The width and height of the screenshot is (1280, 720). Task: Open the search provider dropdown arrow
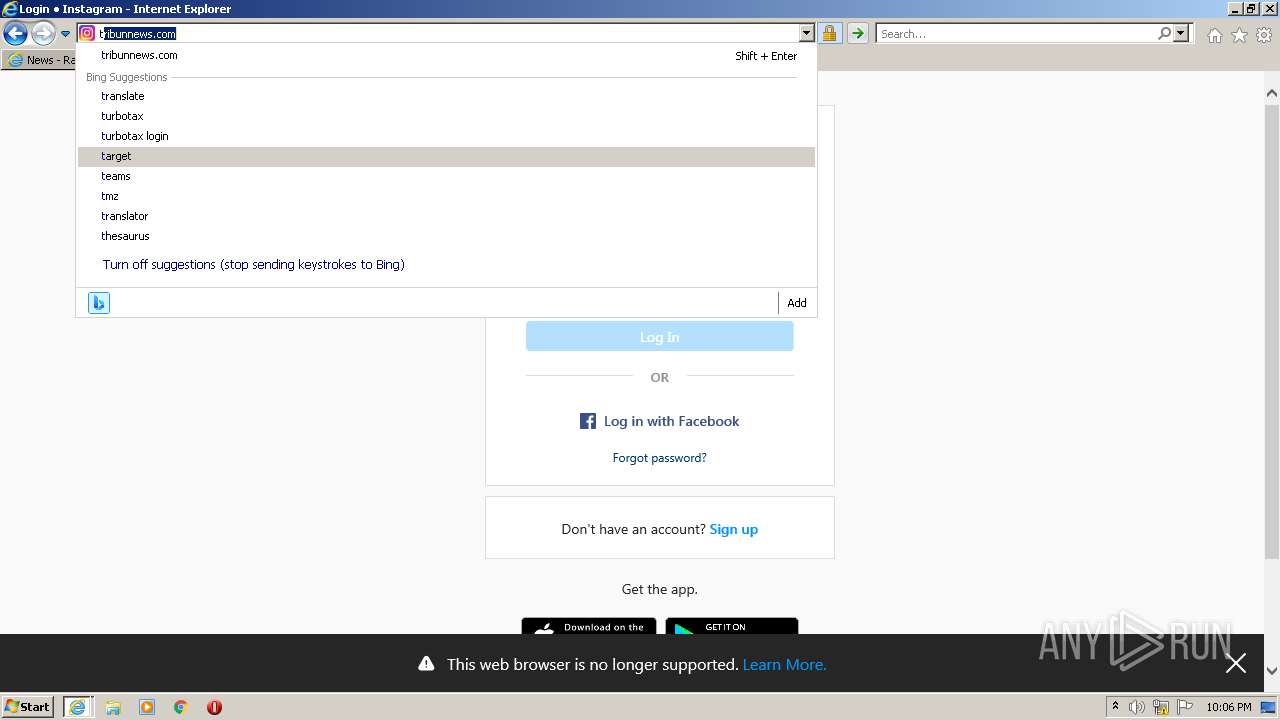point(1181,33)
